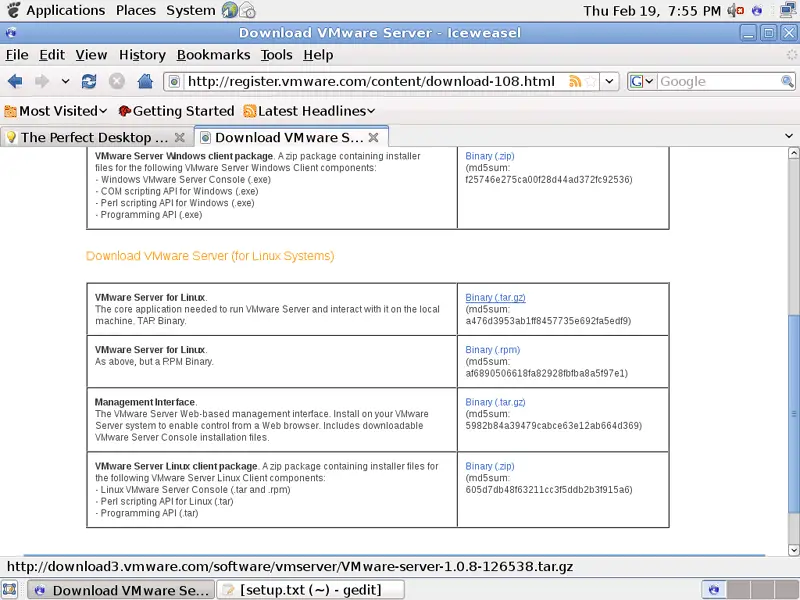This screenshot has width=800, height=600.
Task: Click 'Perl scripting API for Linux (.tar)' line
Action: pos(164,502)
